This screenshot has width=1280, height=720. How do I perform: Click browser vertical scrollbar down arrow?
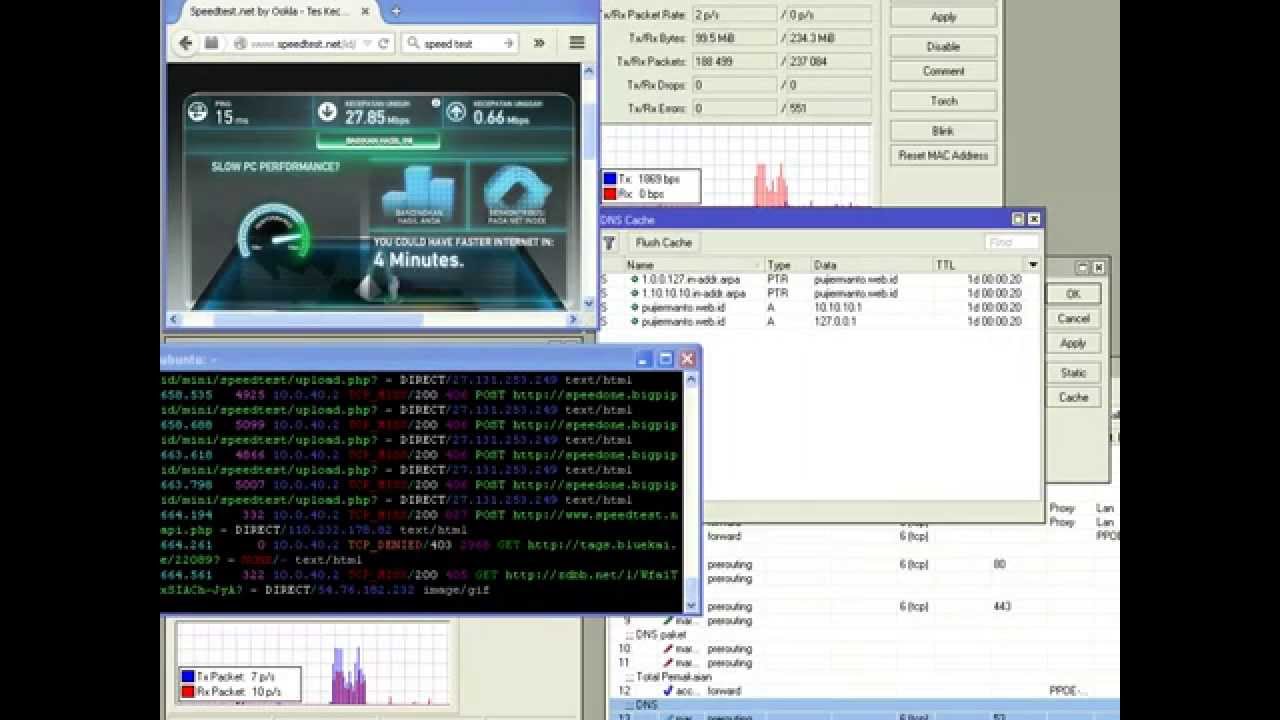coord(588,302)
